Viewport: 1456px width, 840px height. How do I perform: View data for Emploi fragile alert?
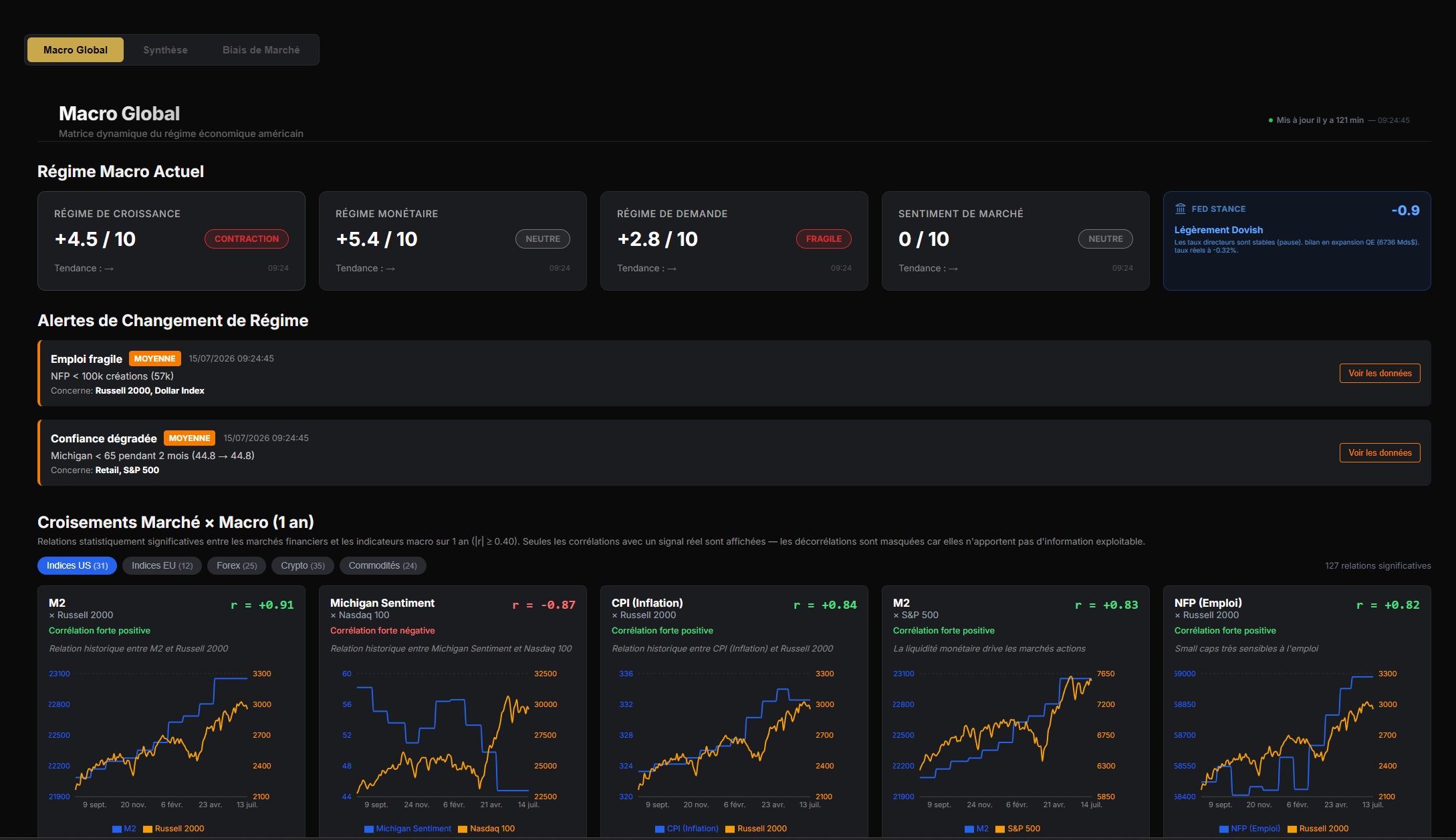coord(1380,374)
